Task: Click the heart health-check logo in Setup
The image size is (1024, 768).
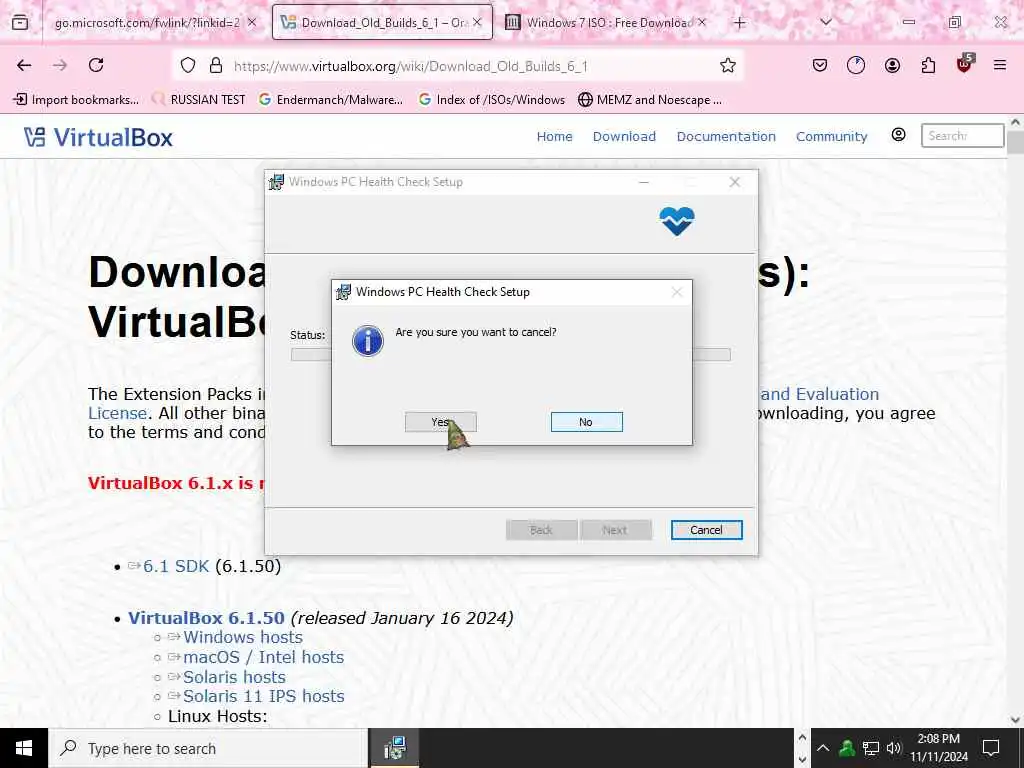Action: pyautogui.click(x=677, y=221)
